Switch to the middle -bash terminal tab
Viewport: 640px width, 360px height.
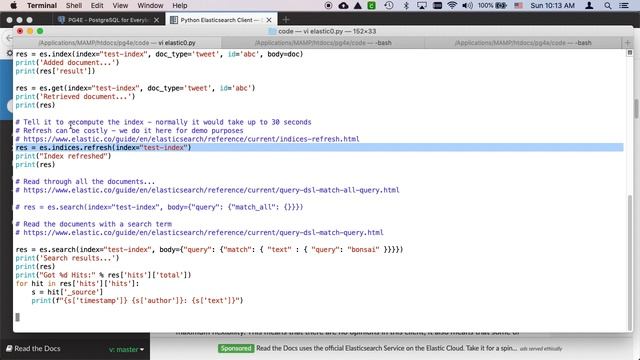323,42
